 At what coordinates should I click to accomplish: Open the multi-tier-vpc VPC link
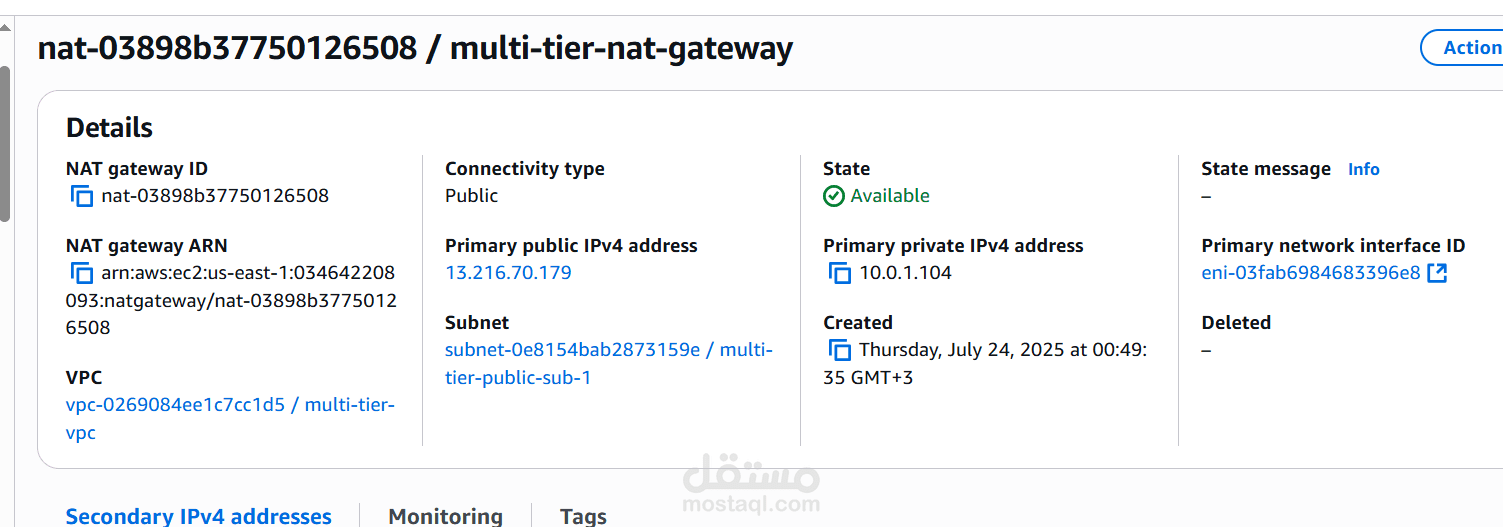coord(230,419)
